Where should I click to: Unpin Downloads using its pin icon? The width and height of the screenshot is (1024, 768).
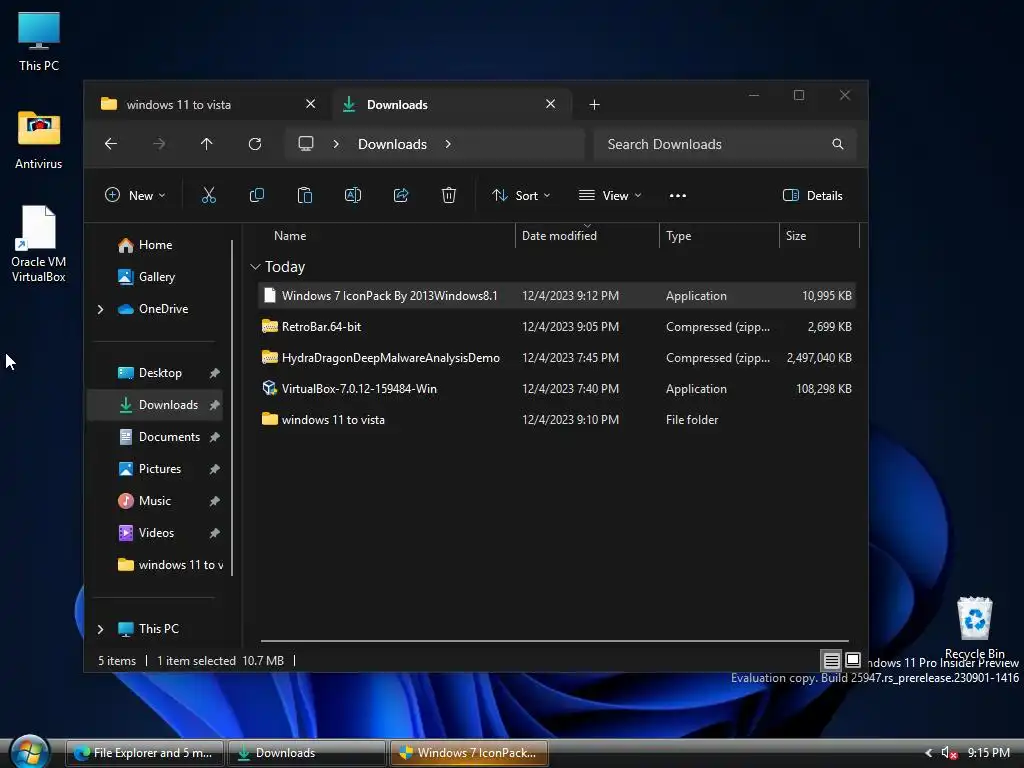214,405
